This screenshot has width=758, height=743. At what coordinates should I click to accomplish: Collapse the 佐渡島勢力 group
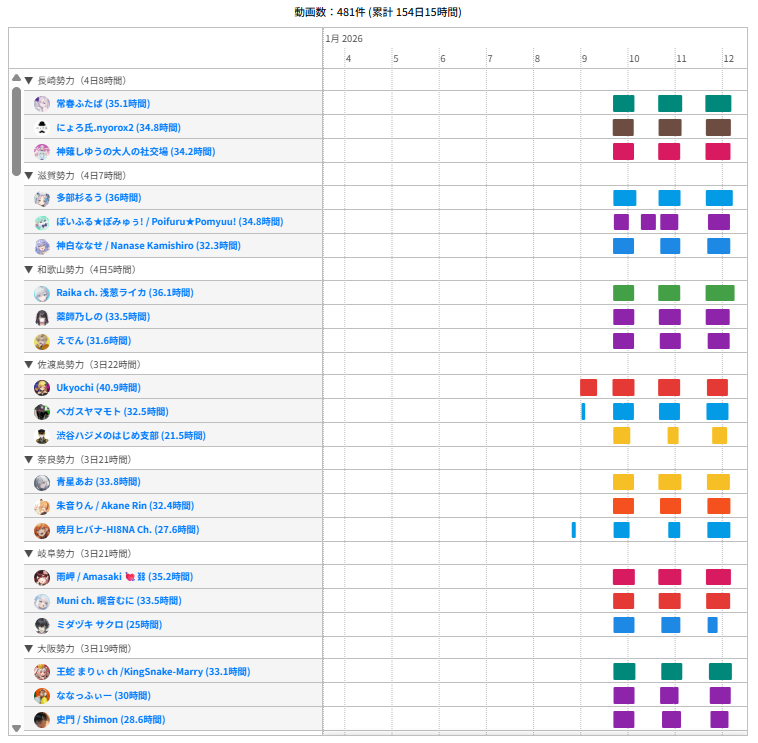point(29,364)
